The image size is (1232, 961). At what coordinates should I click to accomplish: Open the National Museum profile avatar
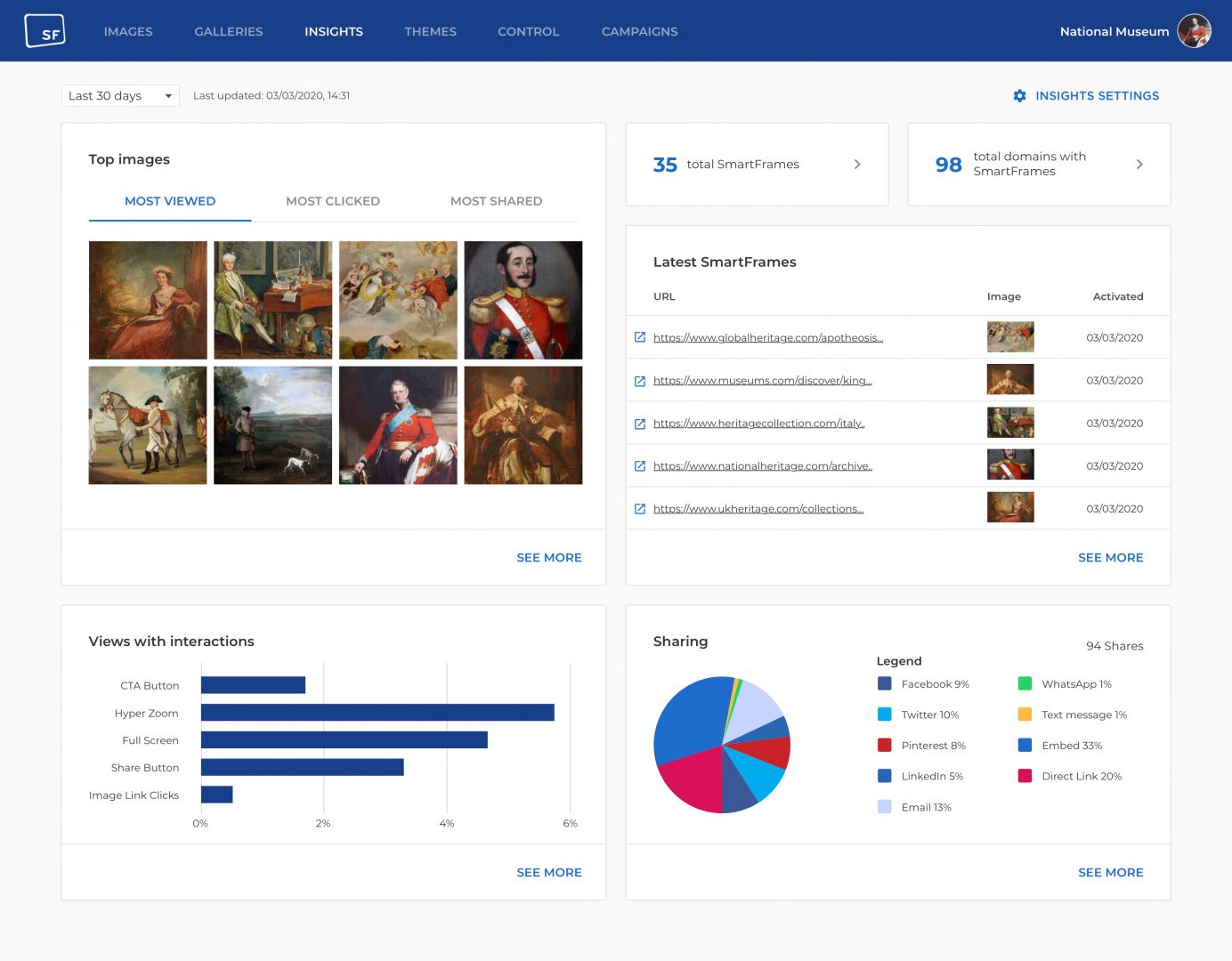click(1194, 31)
